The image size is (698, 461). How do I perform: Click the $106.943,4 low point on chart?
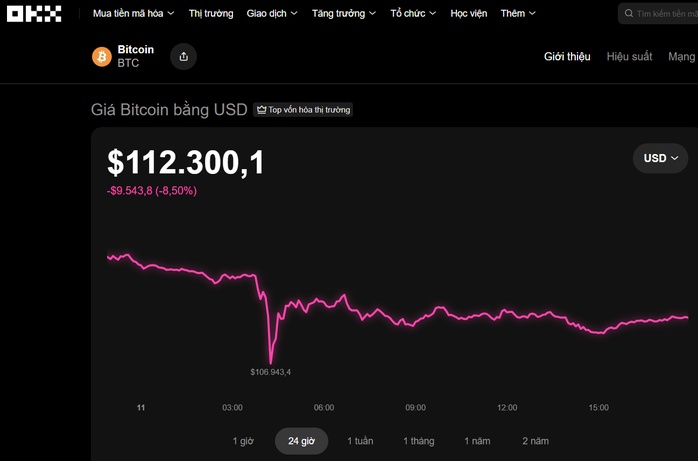pos(270,361)
